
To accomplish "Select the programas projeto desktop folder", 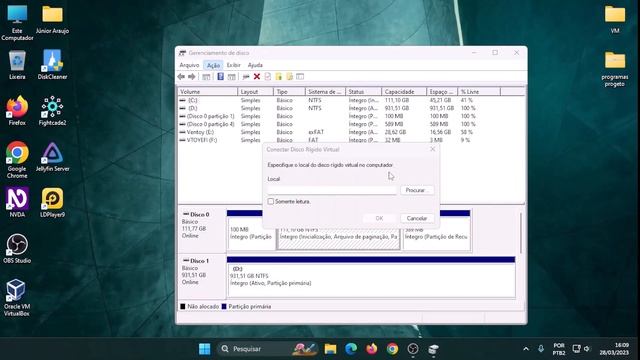I will 615,69.
